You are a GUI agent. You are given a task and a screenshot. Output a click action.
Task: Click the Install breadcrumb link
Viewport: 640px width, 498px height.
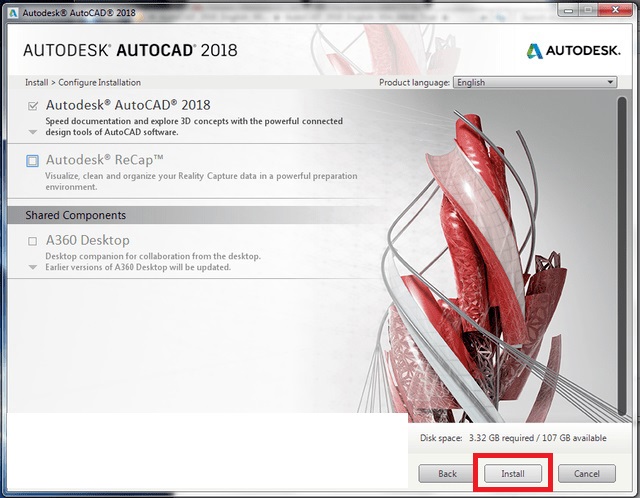click(x=37, y=82)
